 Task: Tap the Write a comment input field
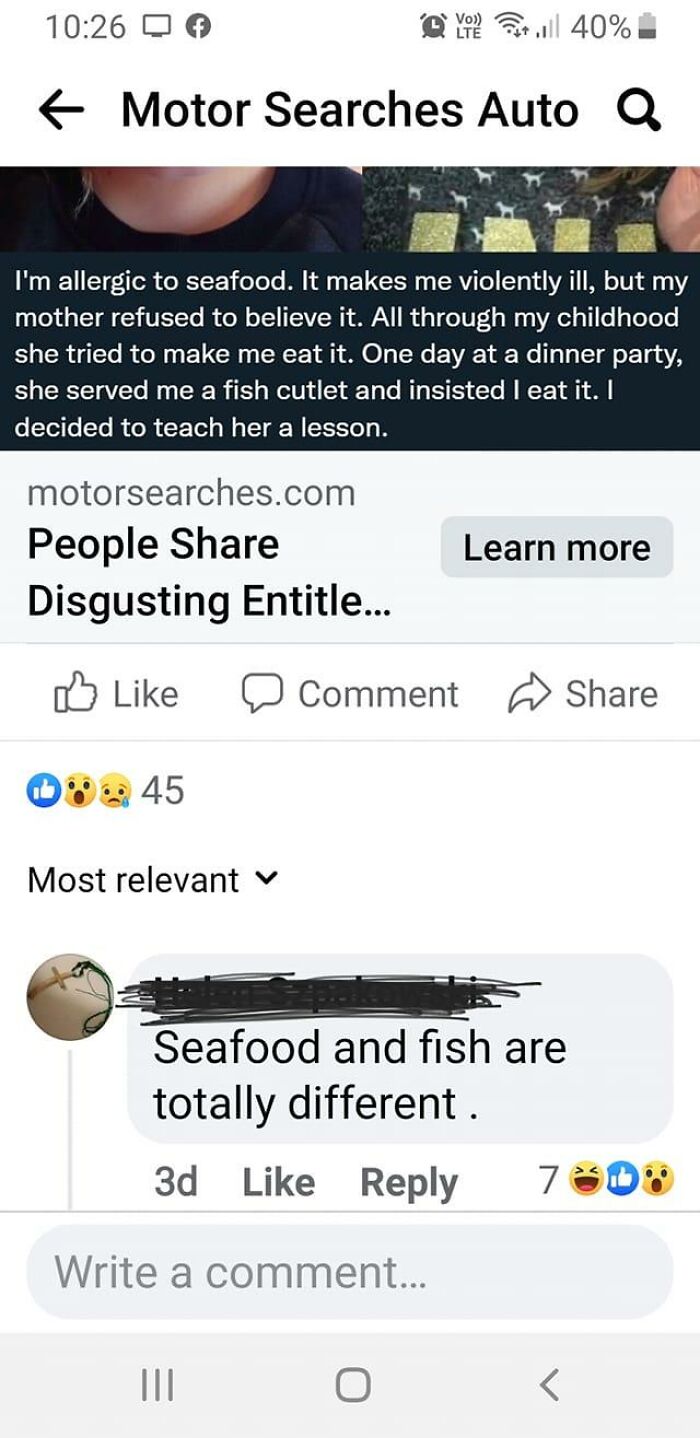point(350,1271)
